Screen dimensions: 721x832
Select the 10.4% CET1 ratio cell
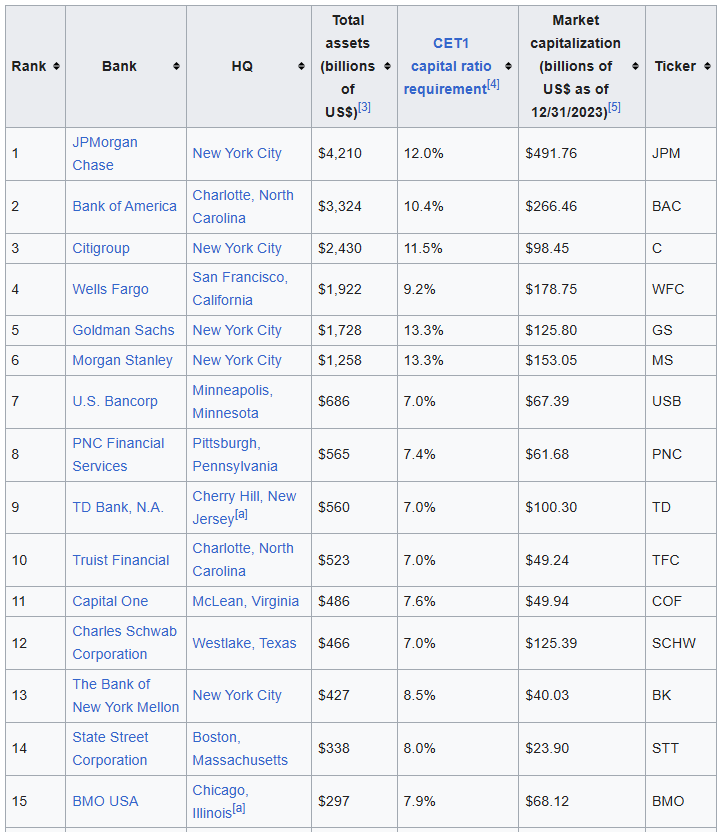tap(458, 207)
